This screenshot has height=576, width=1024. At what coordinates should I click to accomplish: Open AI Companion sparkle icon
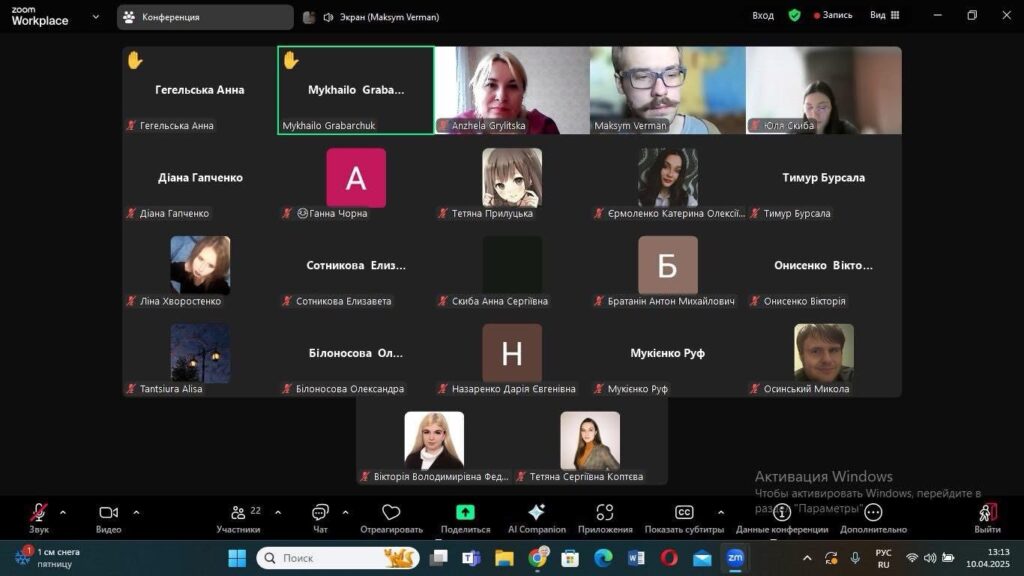536,513
